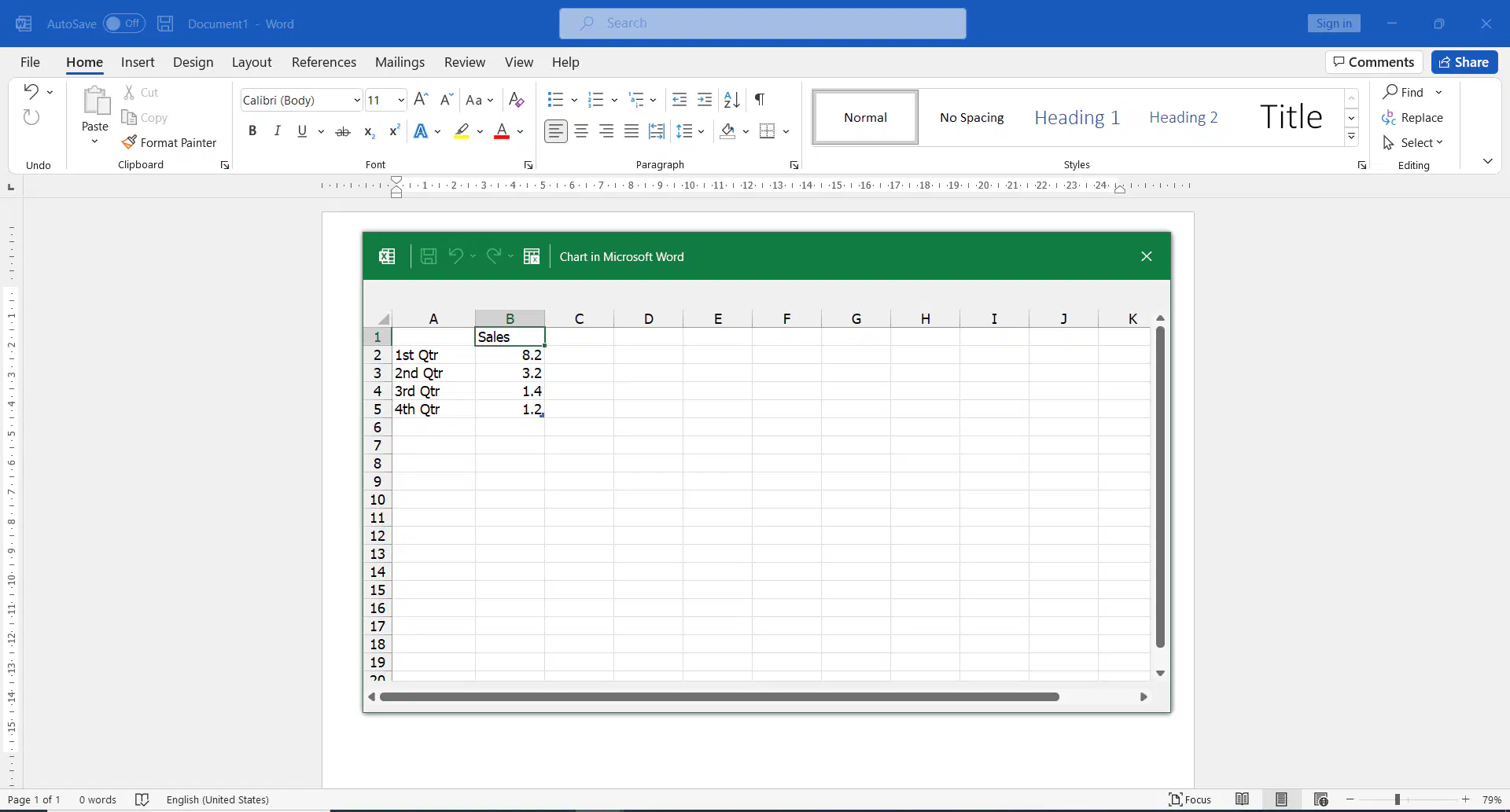Adjust the zoom slider handle
Screen dimensions: 1510x812
coord(1398,799)
